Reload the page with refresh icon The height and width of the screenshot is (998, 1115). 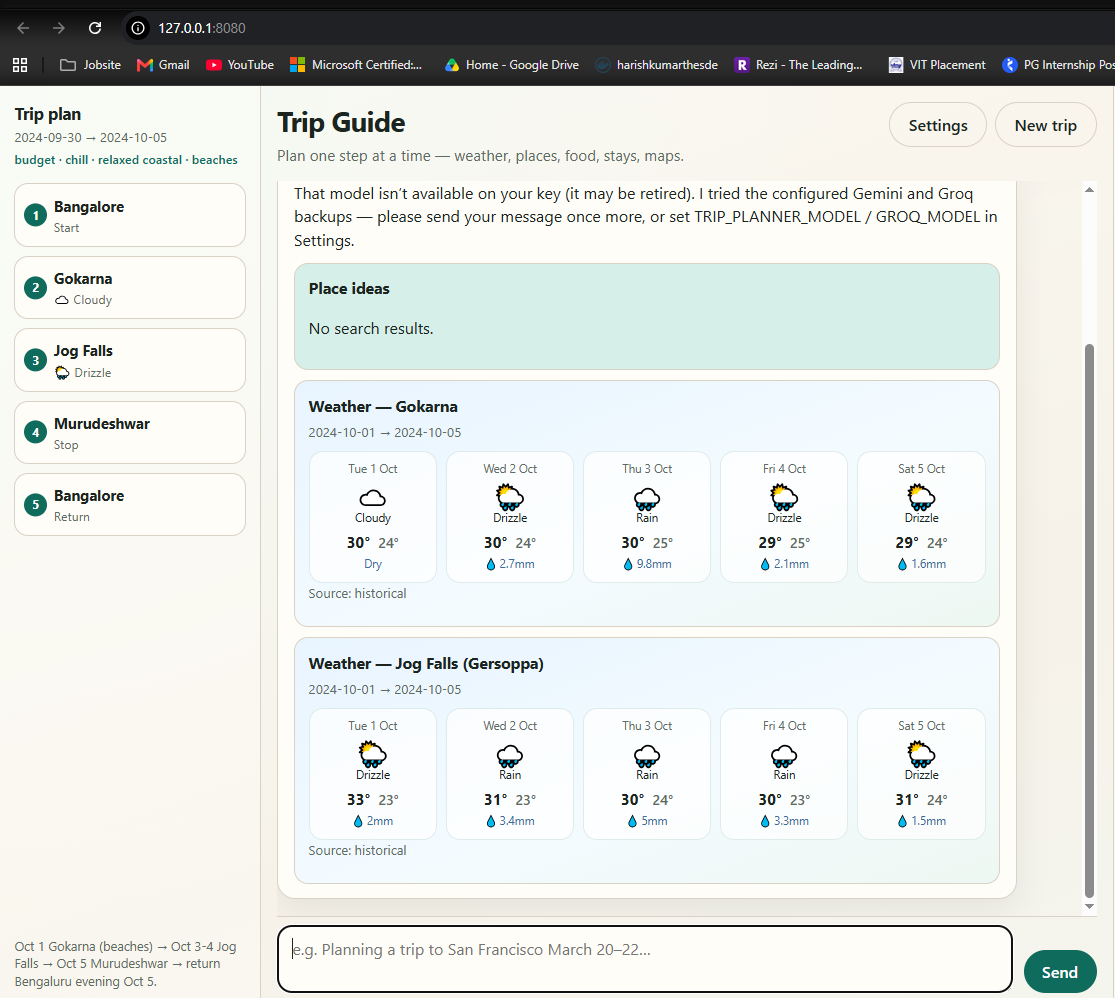pos(95,28)
